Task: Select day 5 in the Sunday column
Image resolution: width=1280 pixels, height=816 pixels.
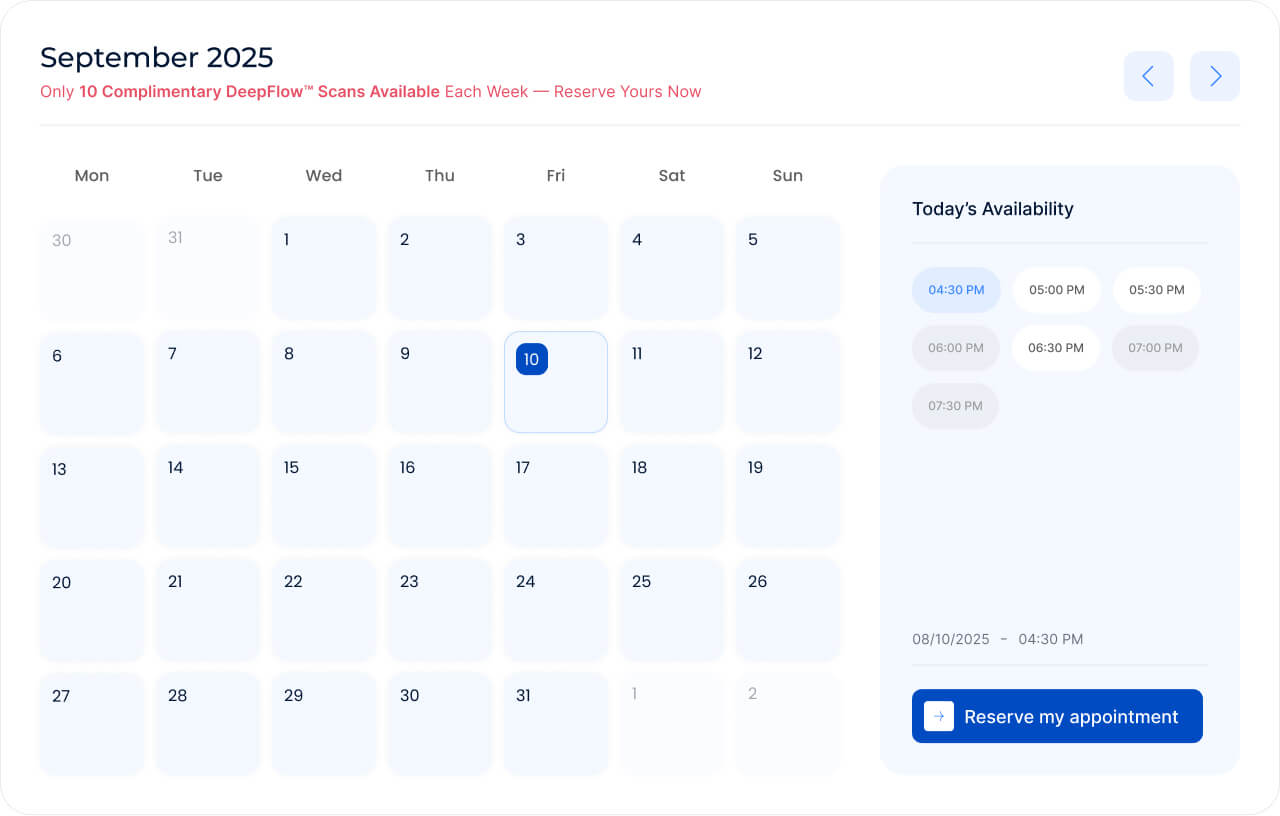Action: click(x=787, y=268)
